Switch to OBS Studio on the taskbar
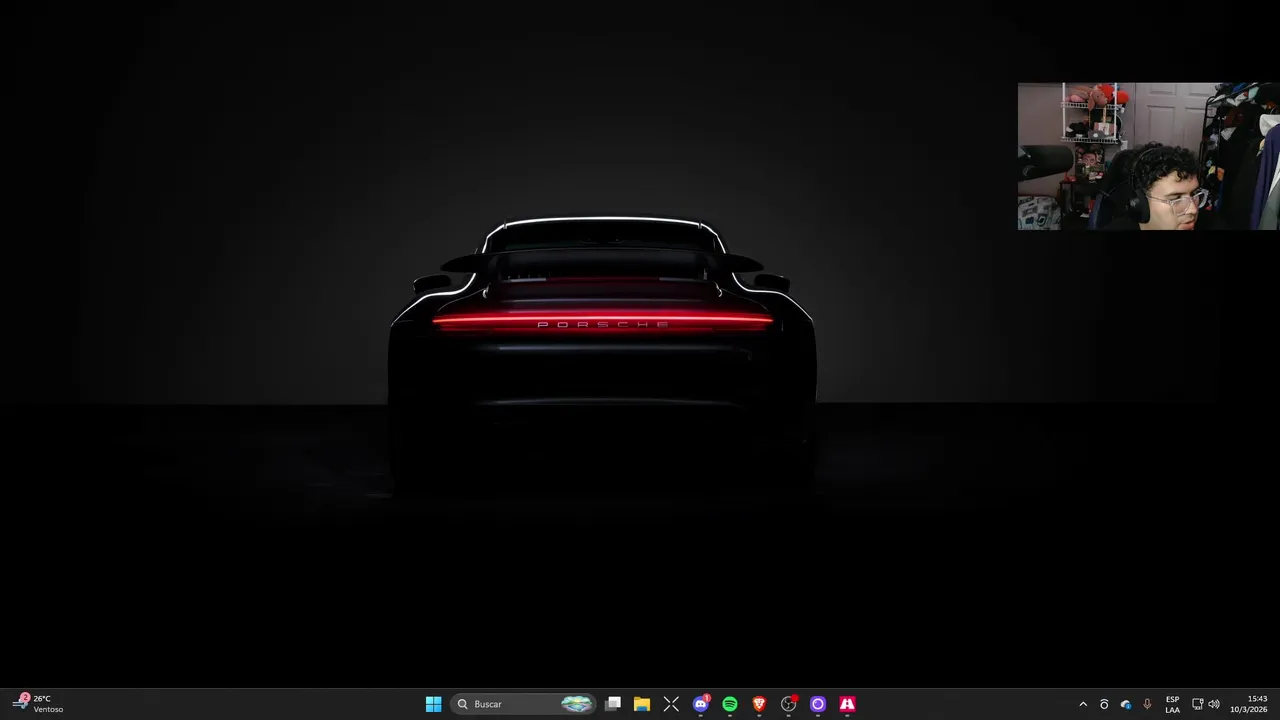 (x=789, y=704)
